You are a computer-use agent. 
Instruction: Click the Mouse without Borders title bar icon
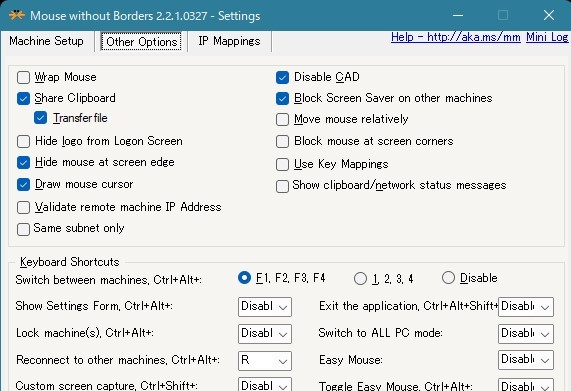(17, 15)
